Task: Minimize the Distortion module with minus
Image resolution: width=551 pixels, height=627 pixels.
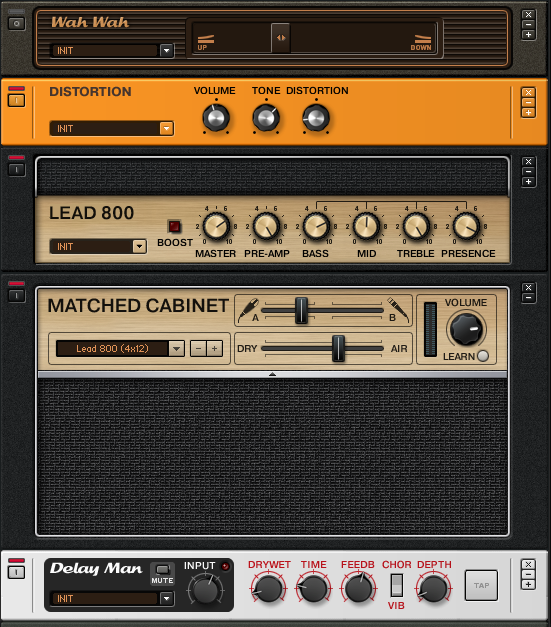Action: 528,103
